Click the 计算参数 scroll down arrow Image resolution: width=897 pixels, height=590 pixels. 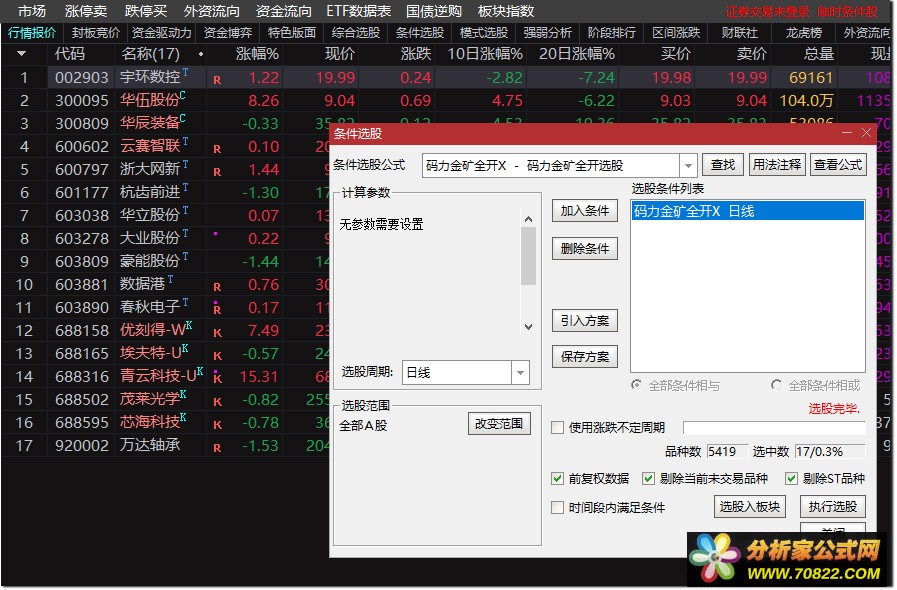coord(528,326)
